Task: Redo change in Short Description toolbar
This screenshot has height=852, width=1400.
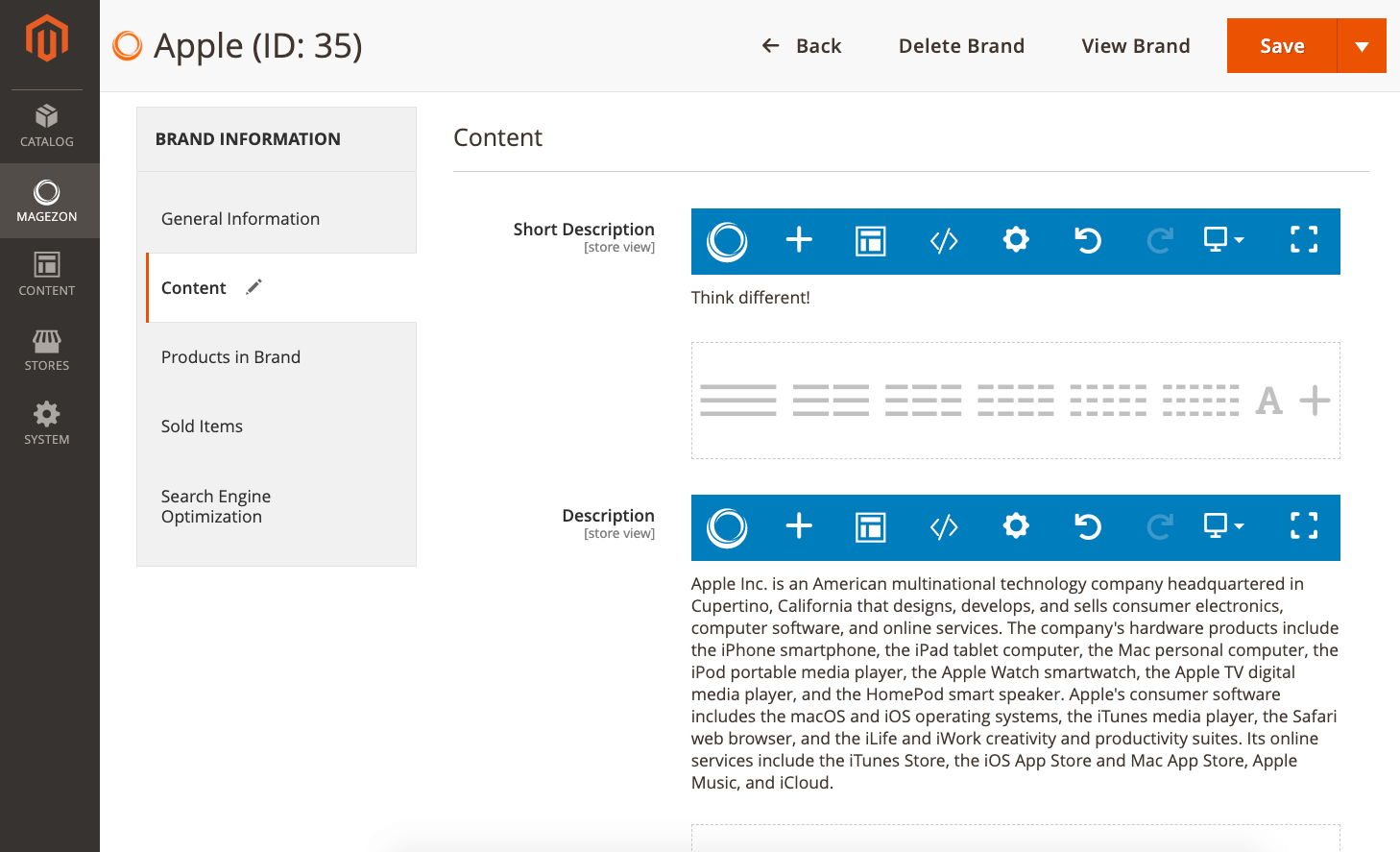Action: tap(1160, 240)
